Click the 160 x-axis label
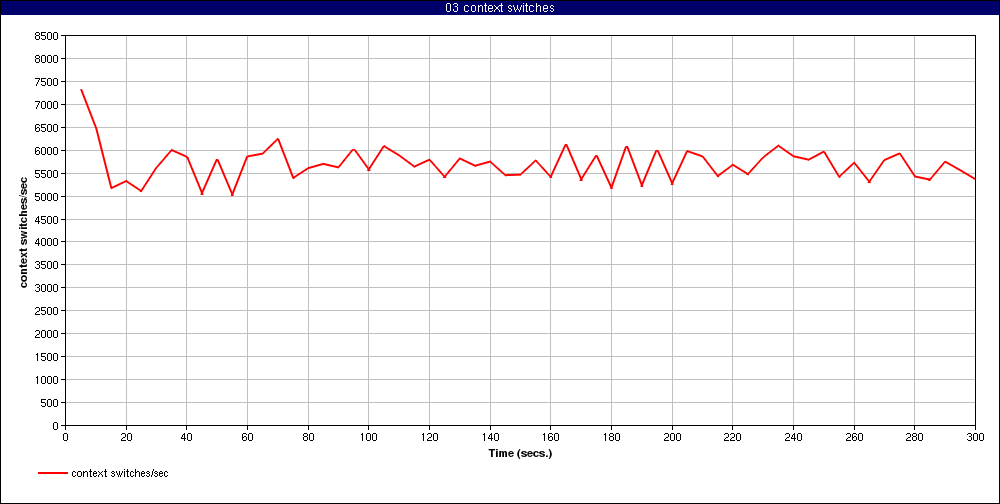This screenshot has width=1000, height=504. click(x=550, y=437)
